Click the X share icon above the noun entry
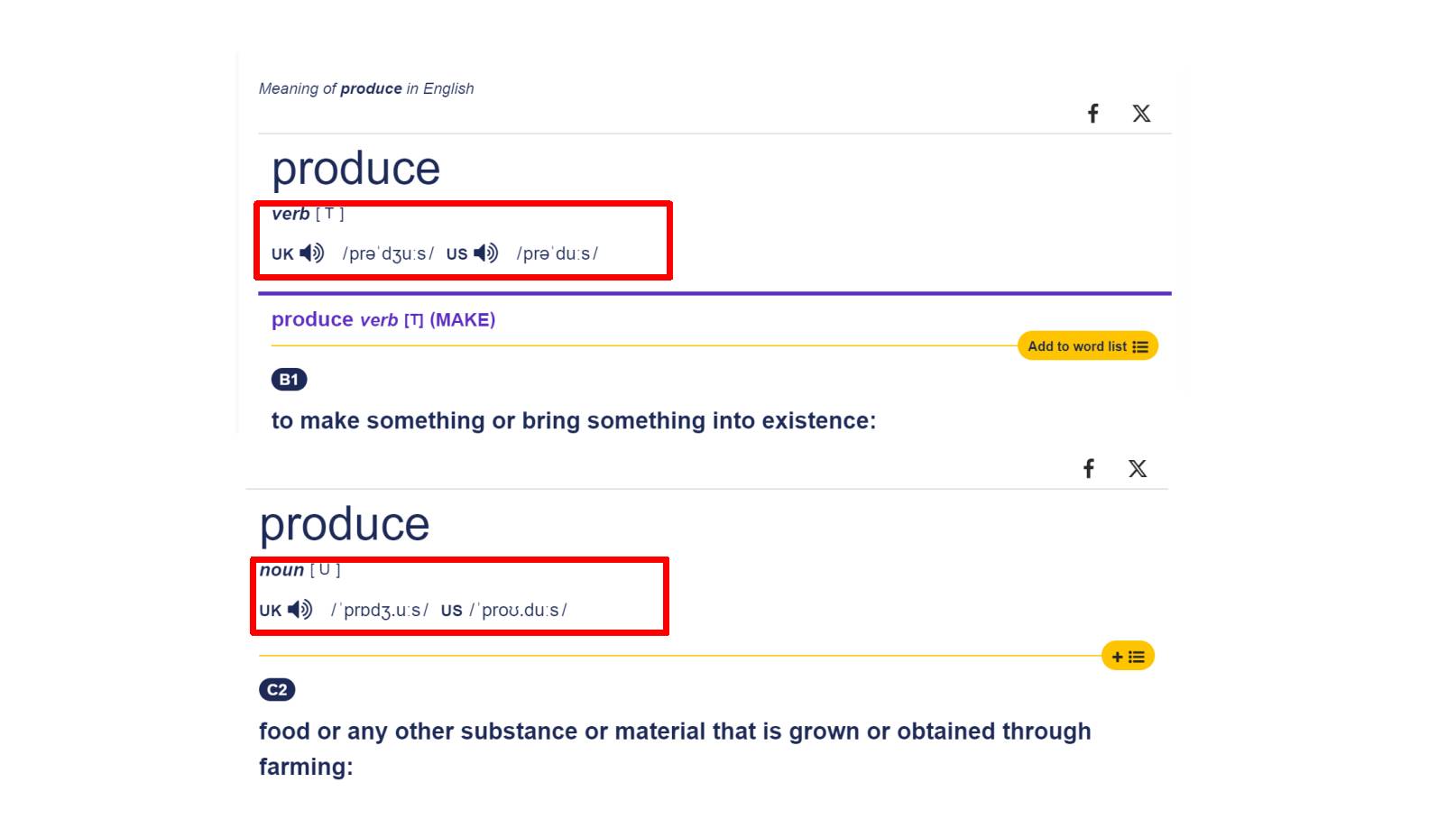Image resolution: width=1456 pixels, height=819 pixels. (x=1138, y=469)
